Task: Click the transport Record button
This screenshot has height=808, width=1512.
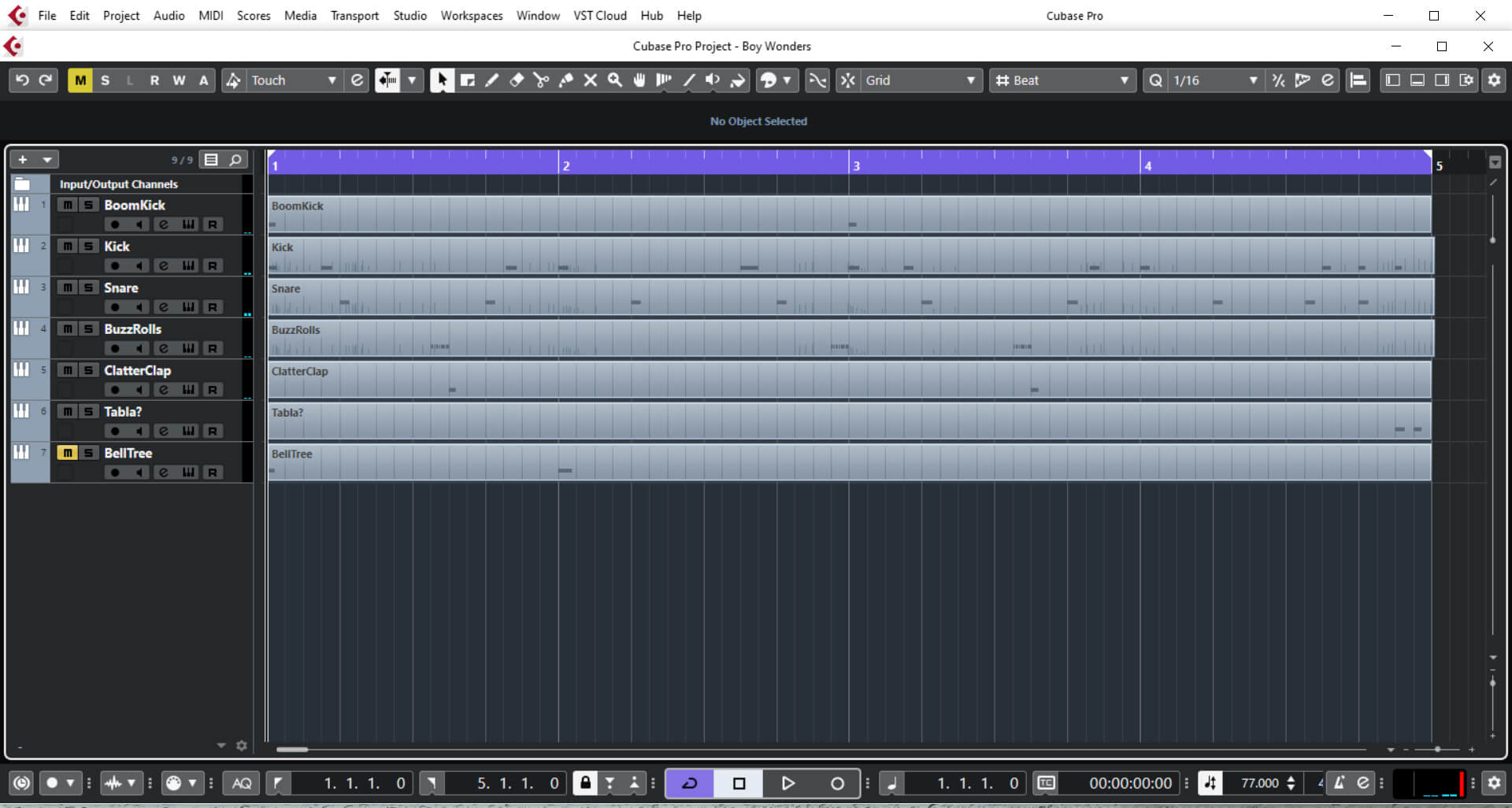Action: pyautogui.click(x=837, y=784)
